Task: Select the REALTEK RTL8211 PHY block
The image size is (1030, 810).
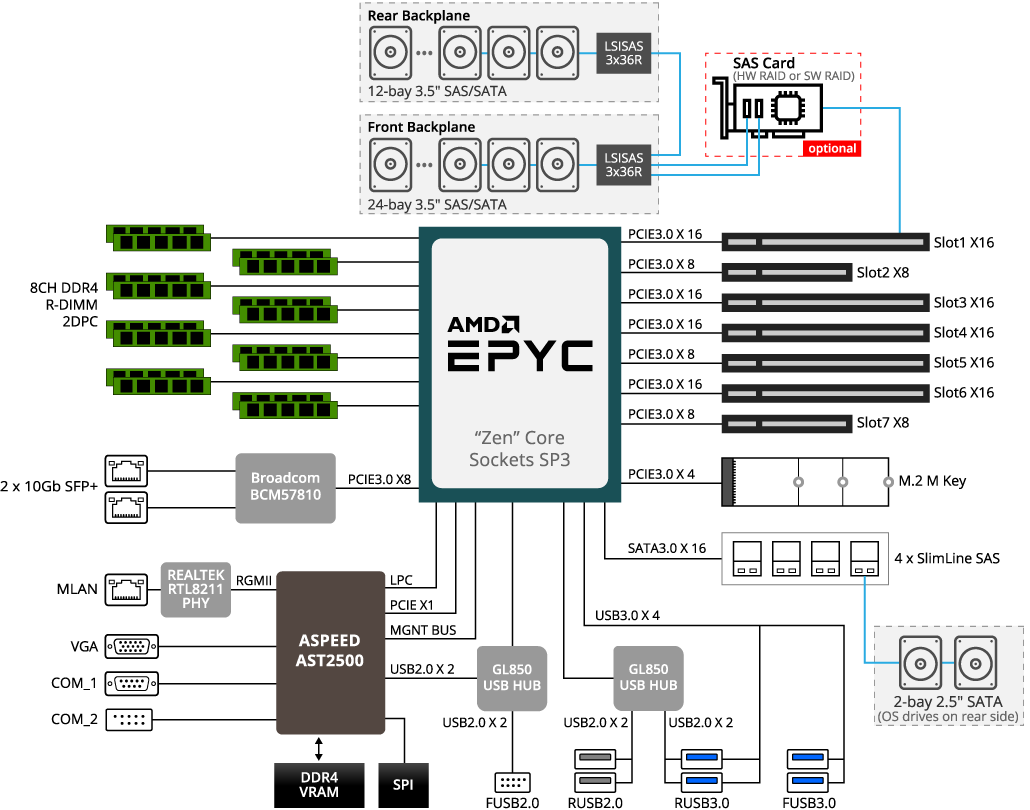Action: pyautogui.click(x=196, y=589)
